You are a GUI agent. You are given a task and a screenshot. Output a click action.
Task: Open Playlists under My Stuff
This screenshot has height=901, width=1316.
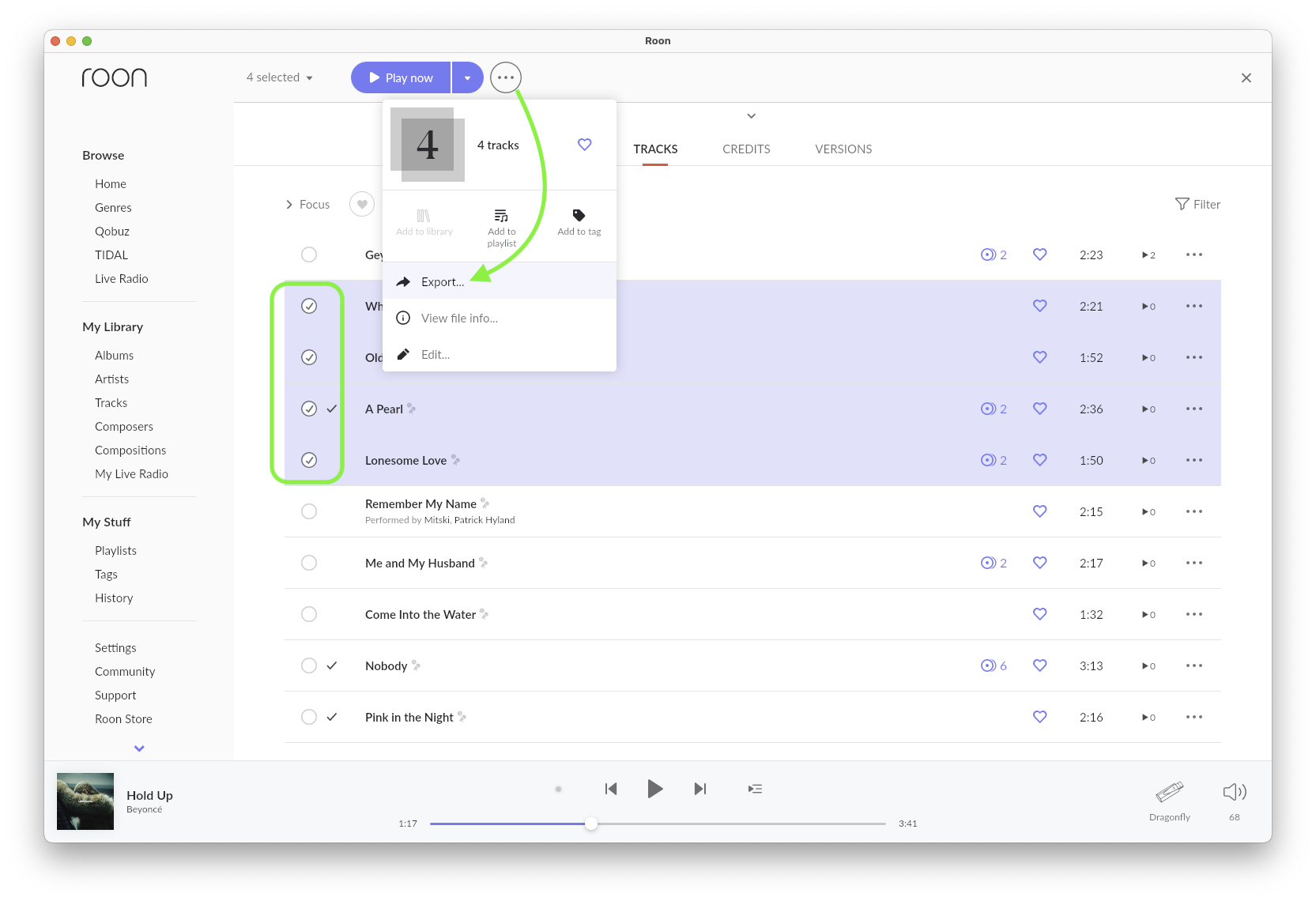pyautogui.click(x=115, y=550)
